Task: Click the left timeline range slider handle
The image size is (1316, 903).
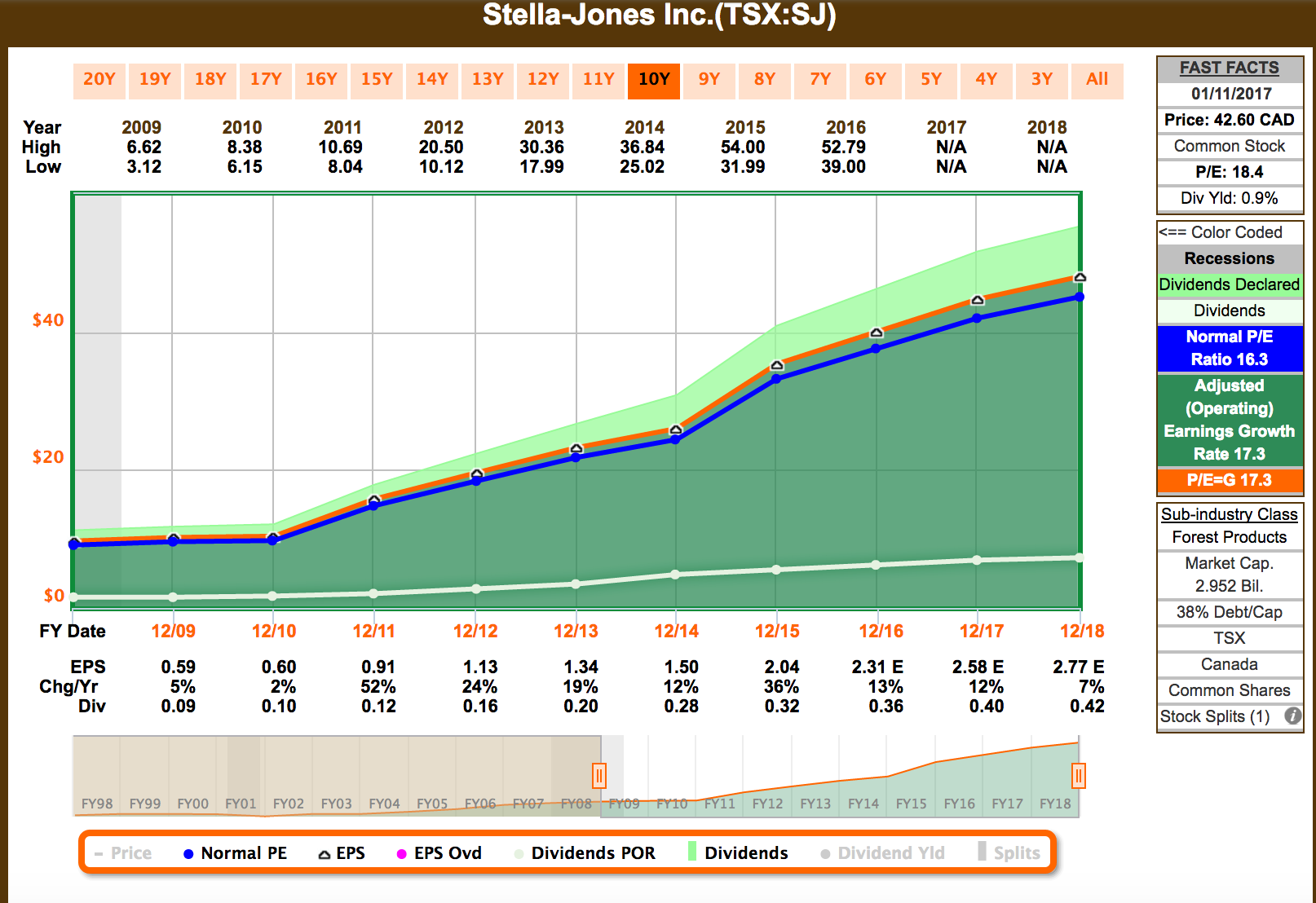Action: point(599,775)
